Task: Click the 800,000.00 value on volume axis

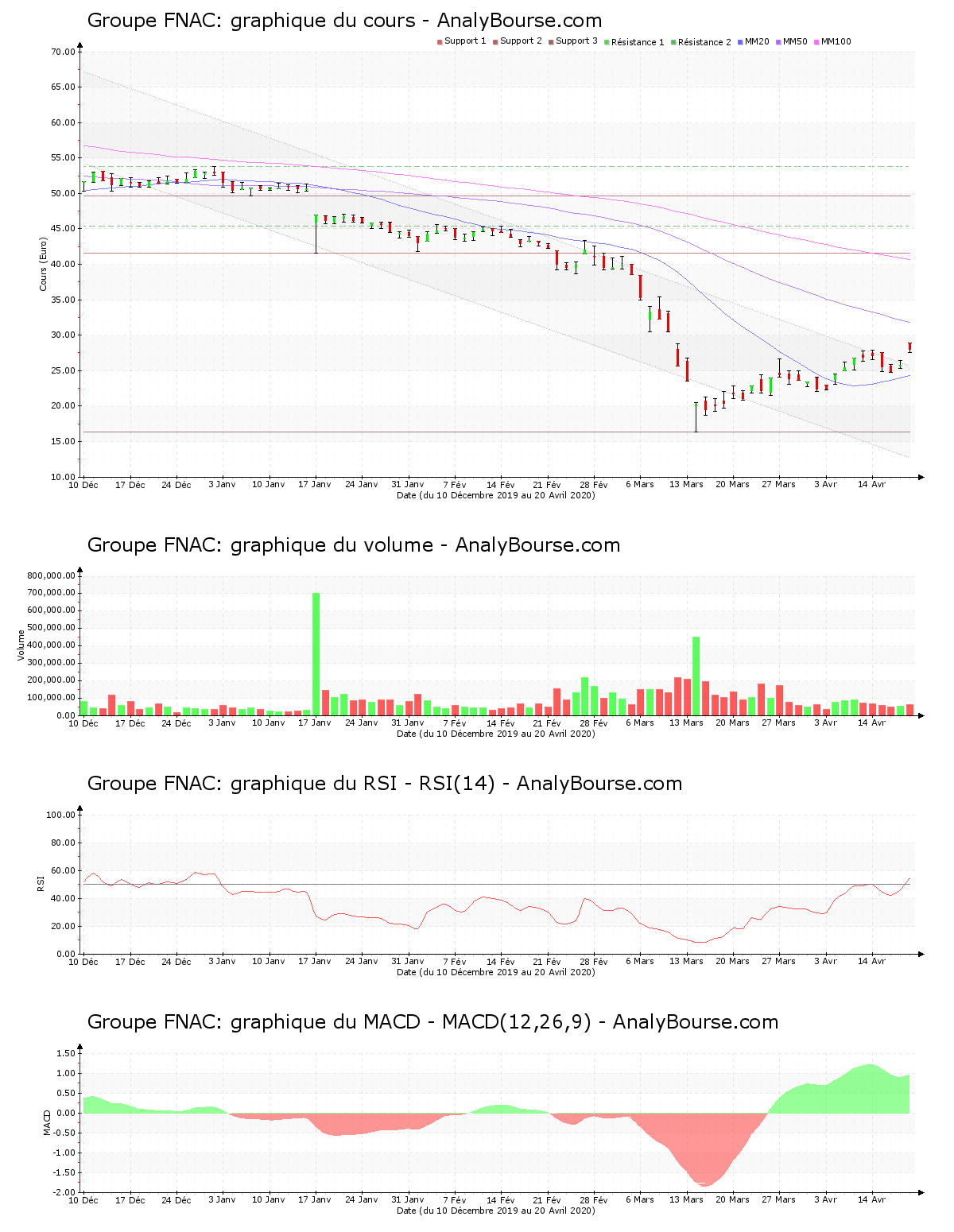Action: pyautogui.click(x=51, y=576)
